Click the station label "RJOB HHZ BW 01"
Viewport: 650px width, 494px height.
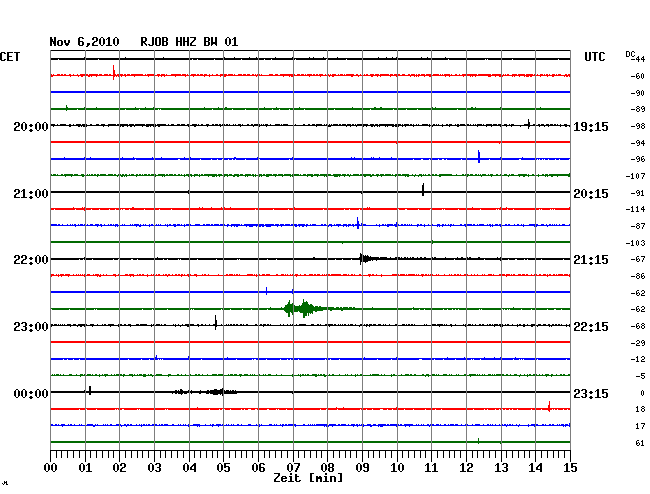point(189,42)
